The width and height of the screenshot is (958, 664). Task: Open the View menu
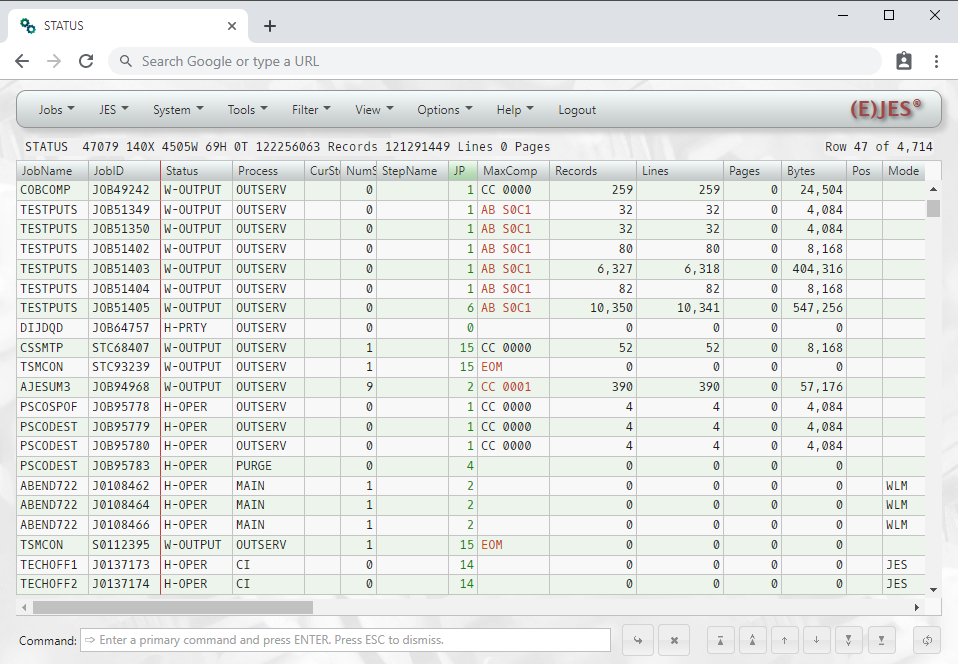click(374, 110)
